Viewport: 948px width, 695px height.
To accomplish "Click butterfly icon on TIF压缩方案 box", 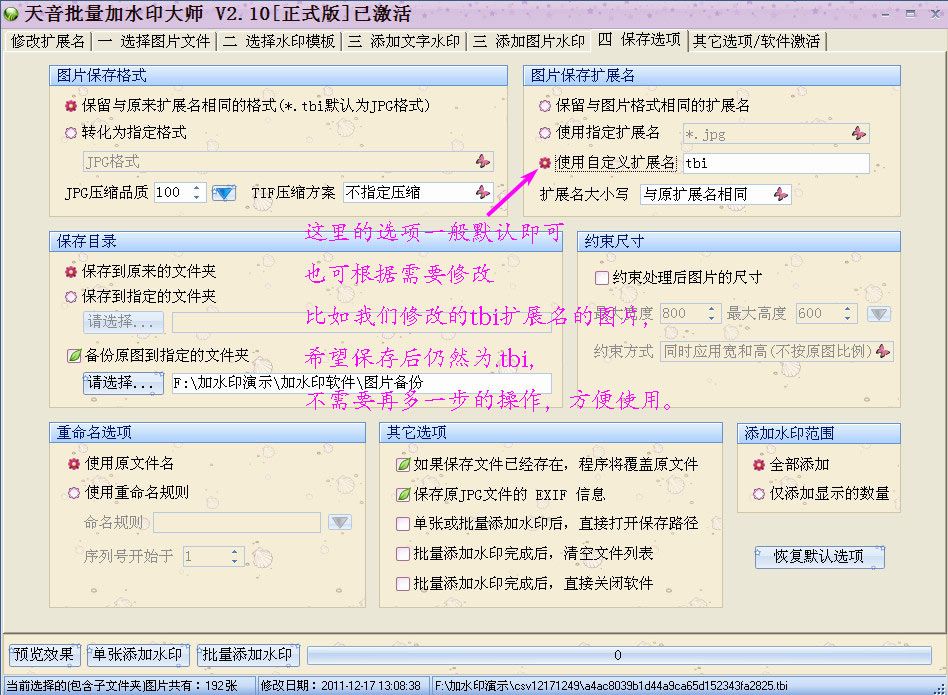I will [482, 192].
